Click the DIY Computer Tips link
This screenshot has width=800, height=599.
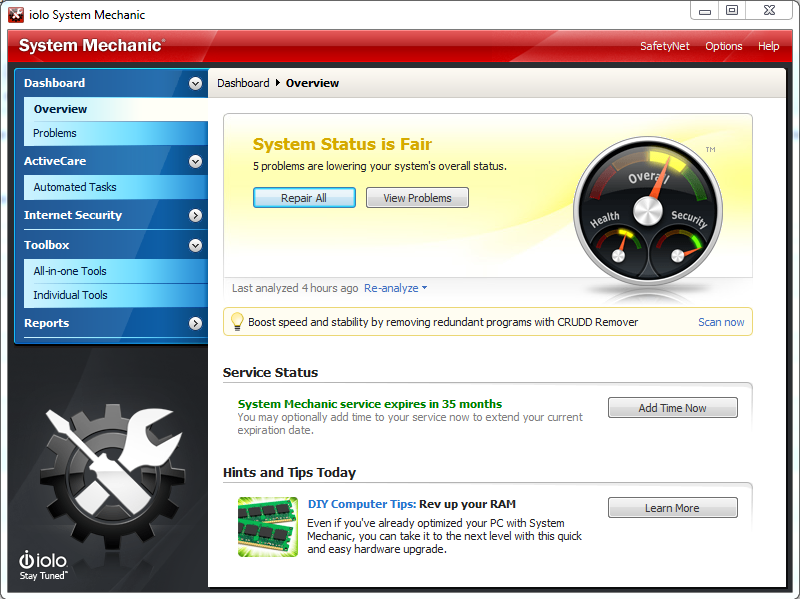362,504
